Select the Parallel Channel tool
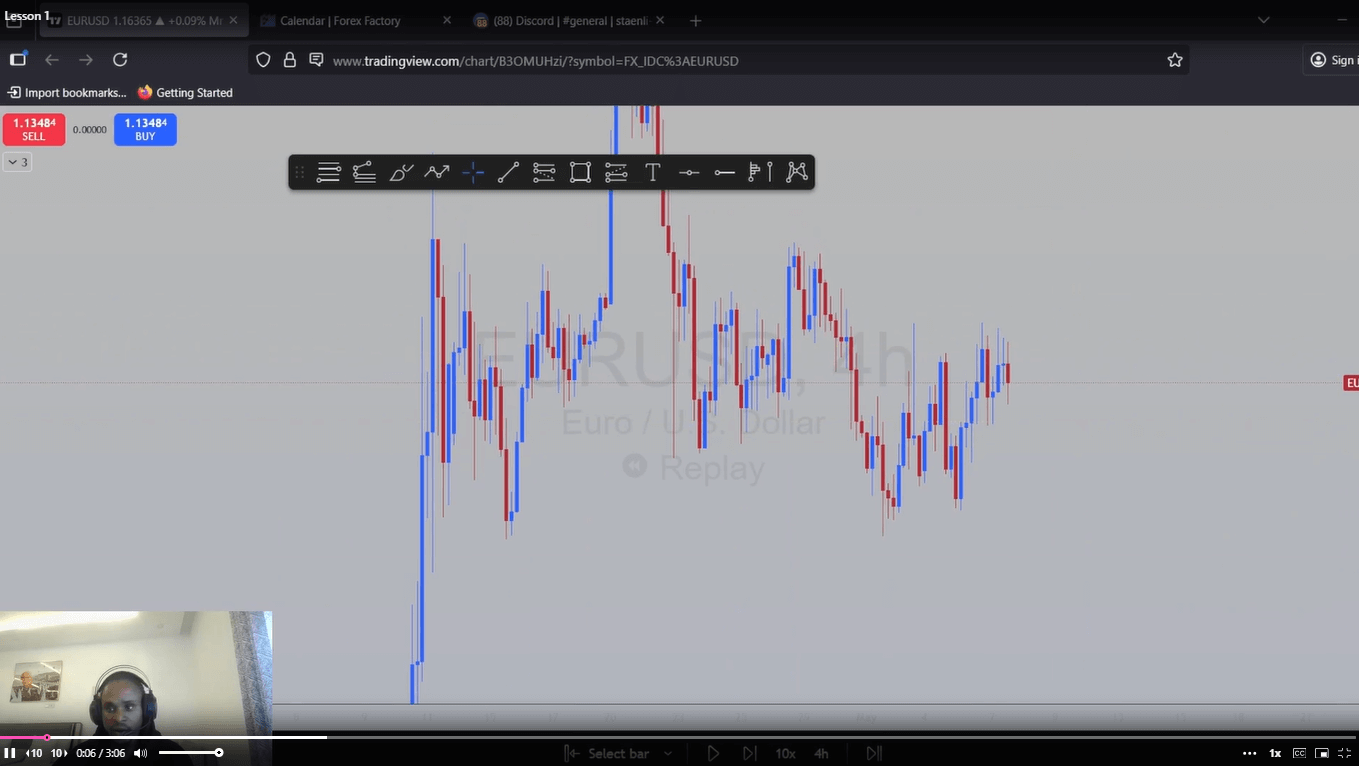The width and height of the screenshot is (1359, 766). (543, 172)
